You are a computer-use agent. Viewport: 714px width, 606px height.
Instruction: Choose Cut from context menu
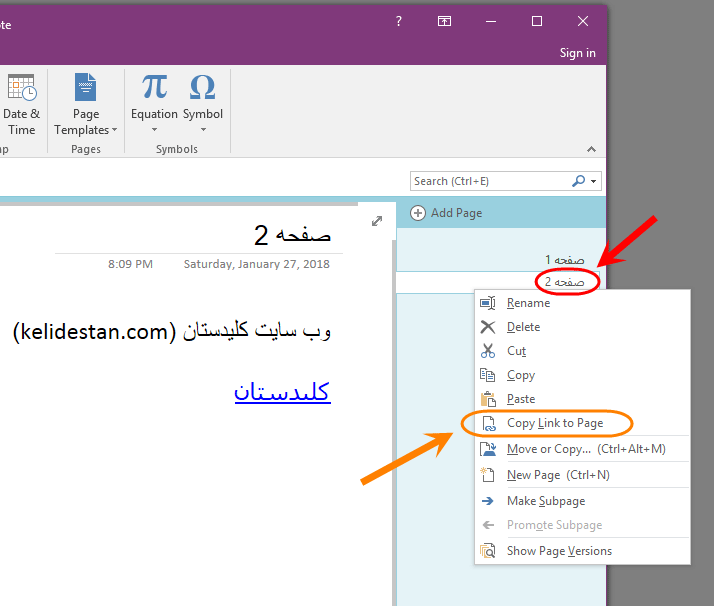tap(582, 351)
